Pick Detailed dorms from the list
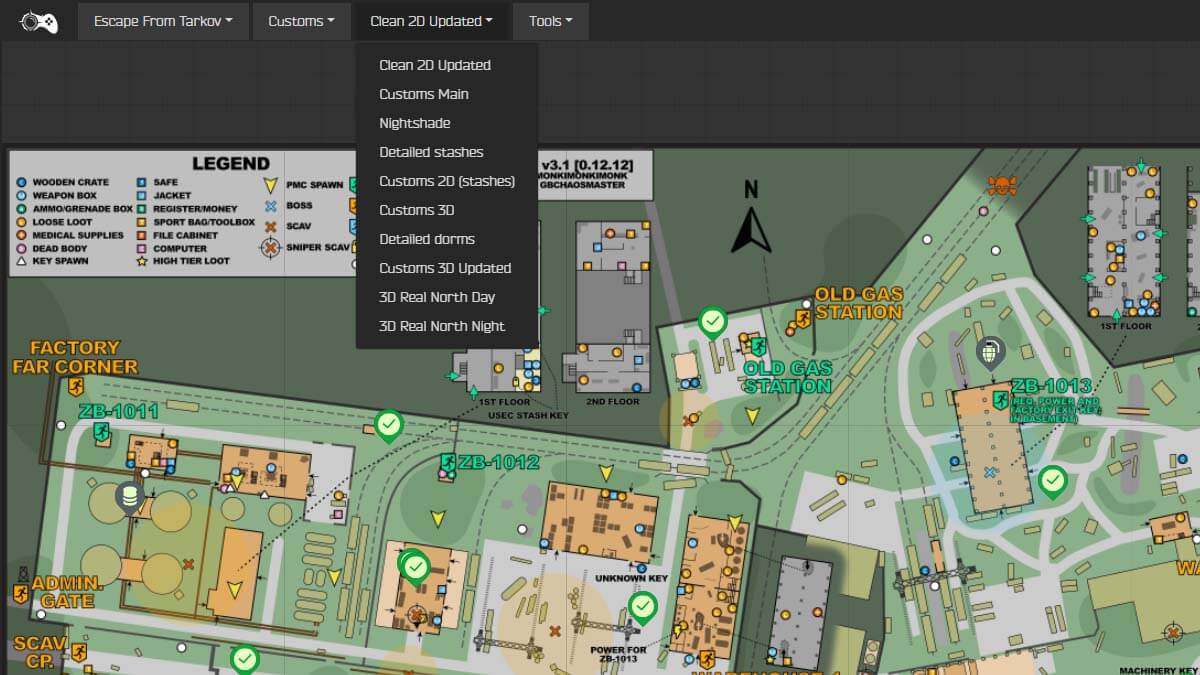 pyautogui.click(x=427, y=239)
